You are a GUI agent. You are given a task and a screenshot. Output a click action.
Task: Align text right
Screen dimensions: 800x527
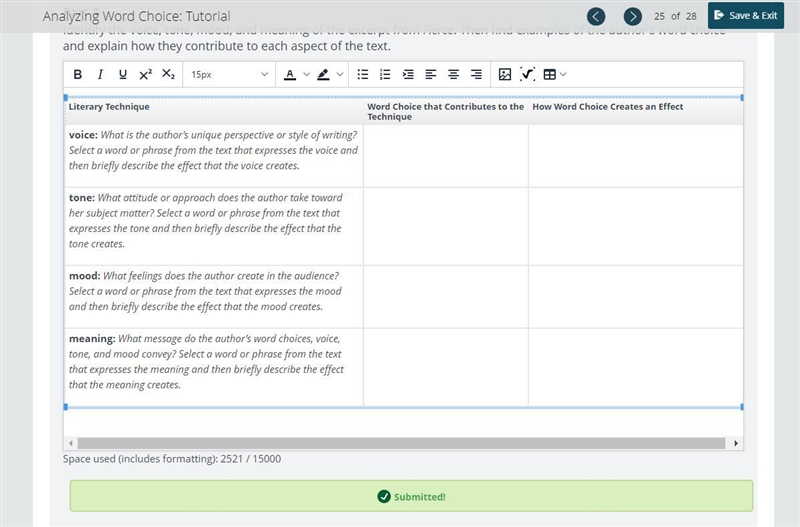click(476, 74)
